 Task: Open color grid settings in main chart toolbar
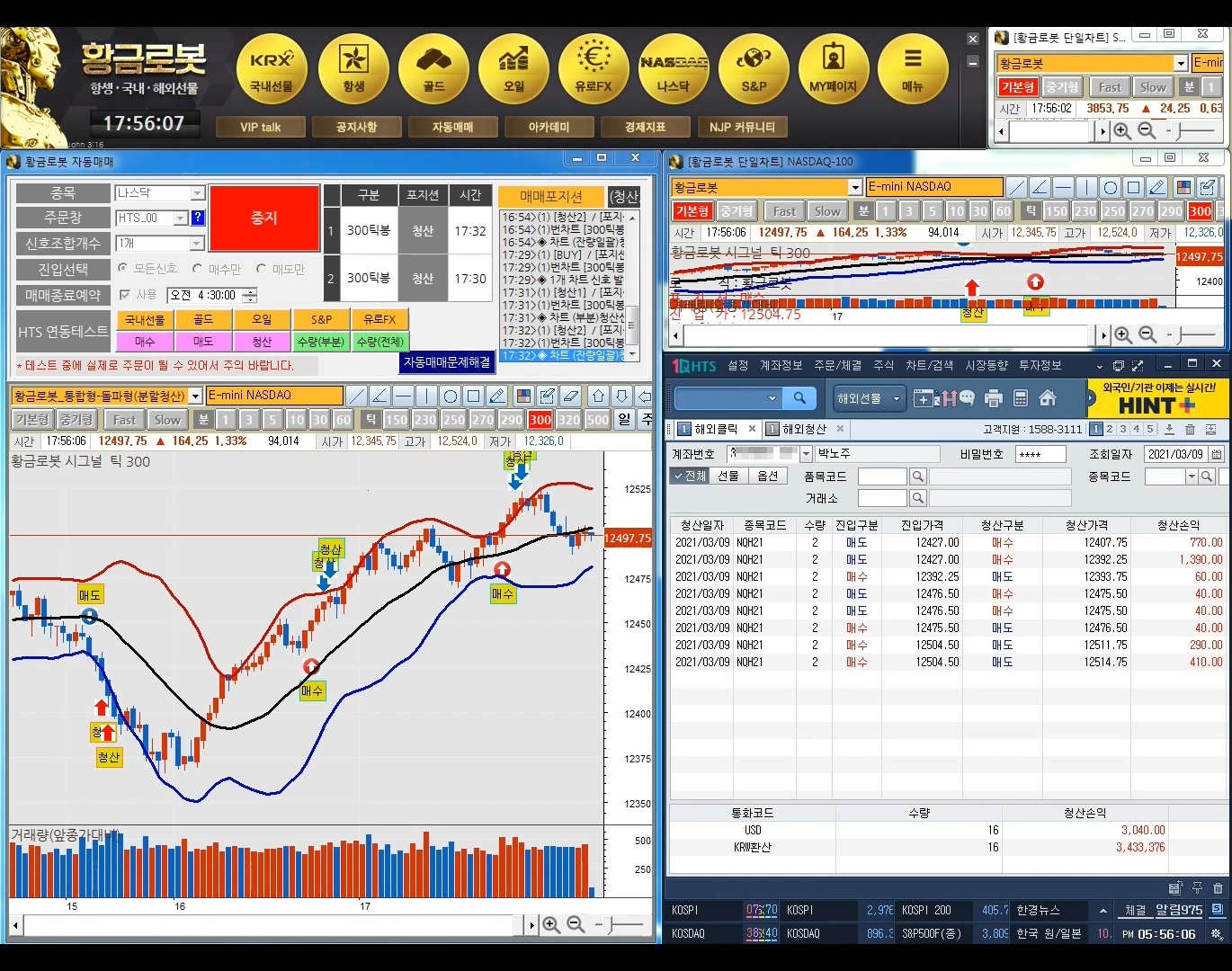[x=523, y=396]
